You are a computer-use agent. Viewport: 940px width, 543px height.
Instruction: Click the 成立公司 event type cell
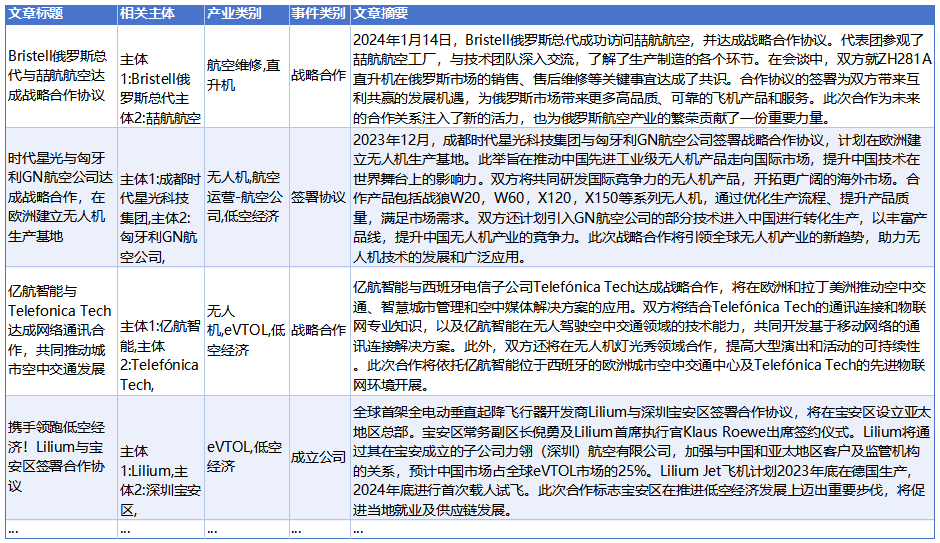319,458
